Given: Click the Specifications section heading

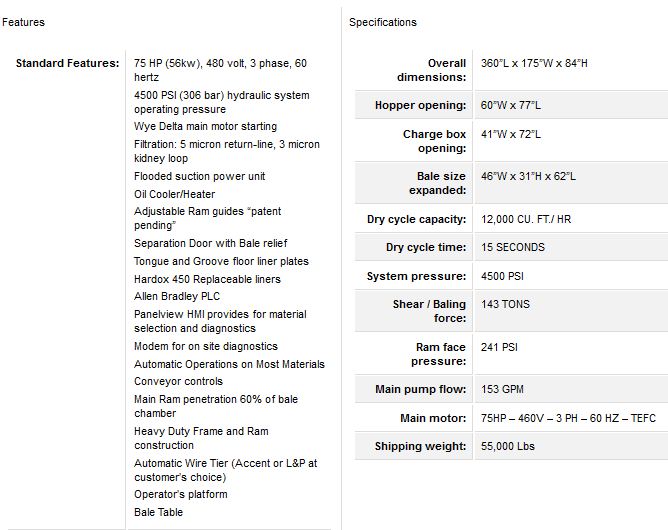Looking at the screenshot, I should click(x=383, y=22).
